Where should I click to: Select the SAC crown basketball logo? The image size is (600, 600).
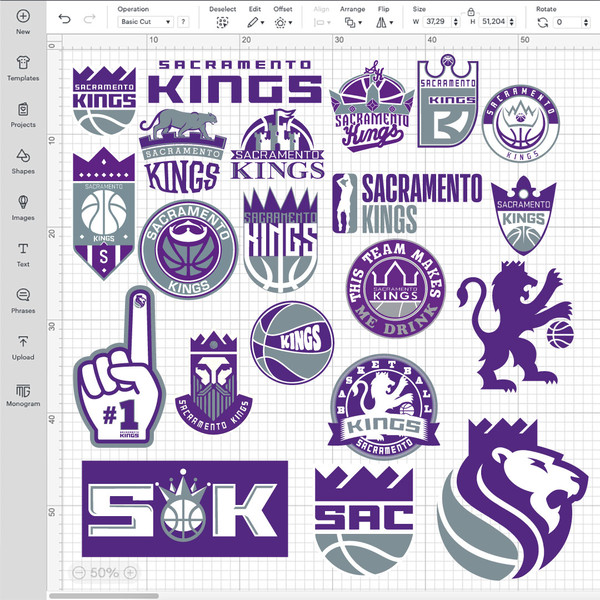pyautogui.click(x=364, y=520)
